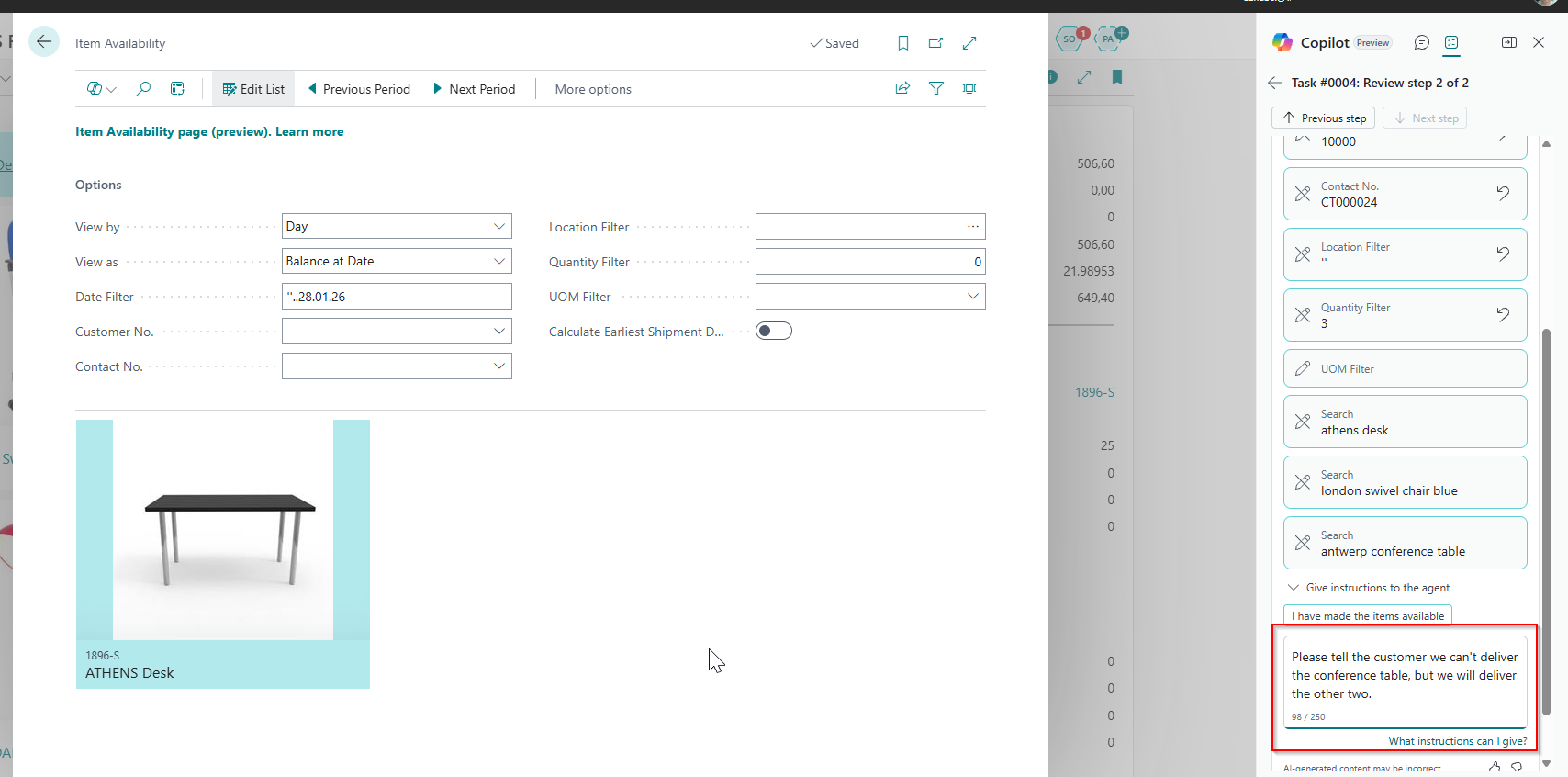1568x777 pixels.
Task: Undo the Contact No. CT000024 change
Action: 1502,193
